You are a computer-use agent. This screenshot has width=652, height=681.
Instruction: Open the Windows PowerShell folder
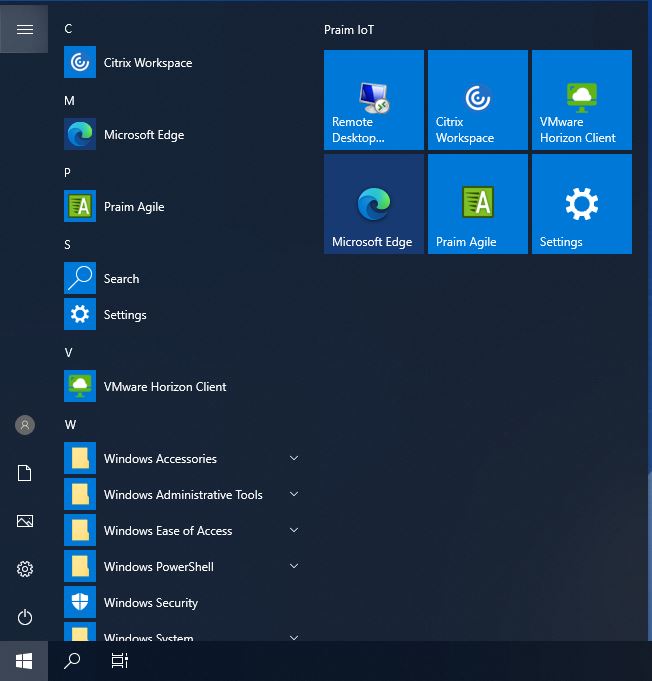[x=182, y=566]
